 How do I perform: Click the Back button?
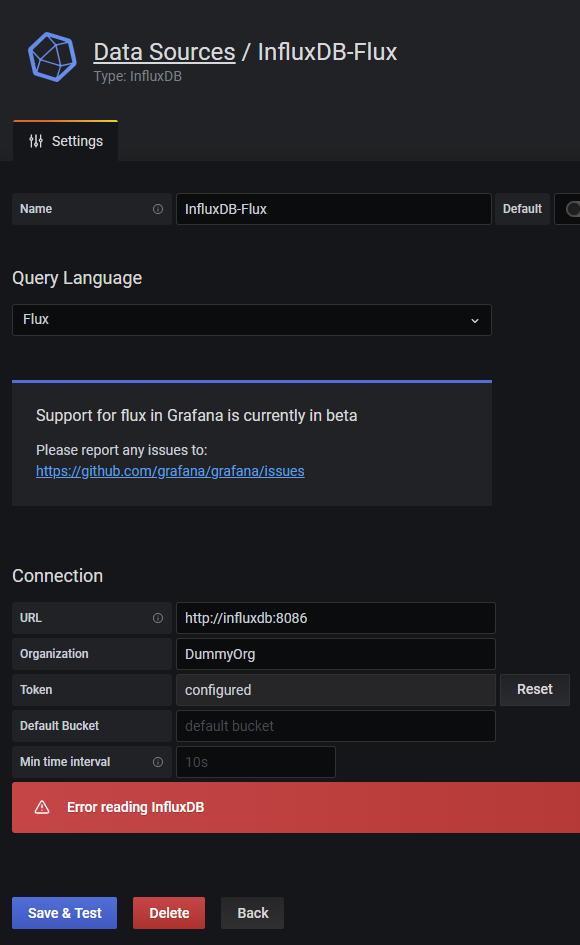point(252,913)
